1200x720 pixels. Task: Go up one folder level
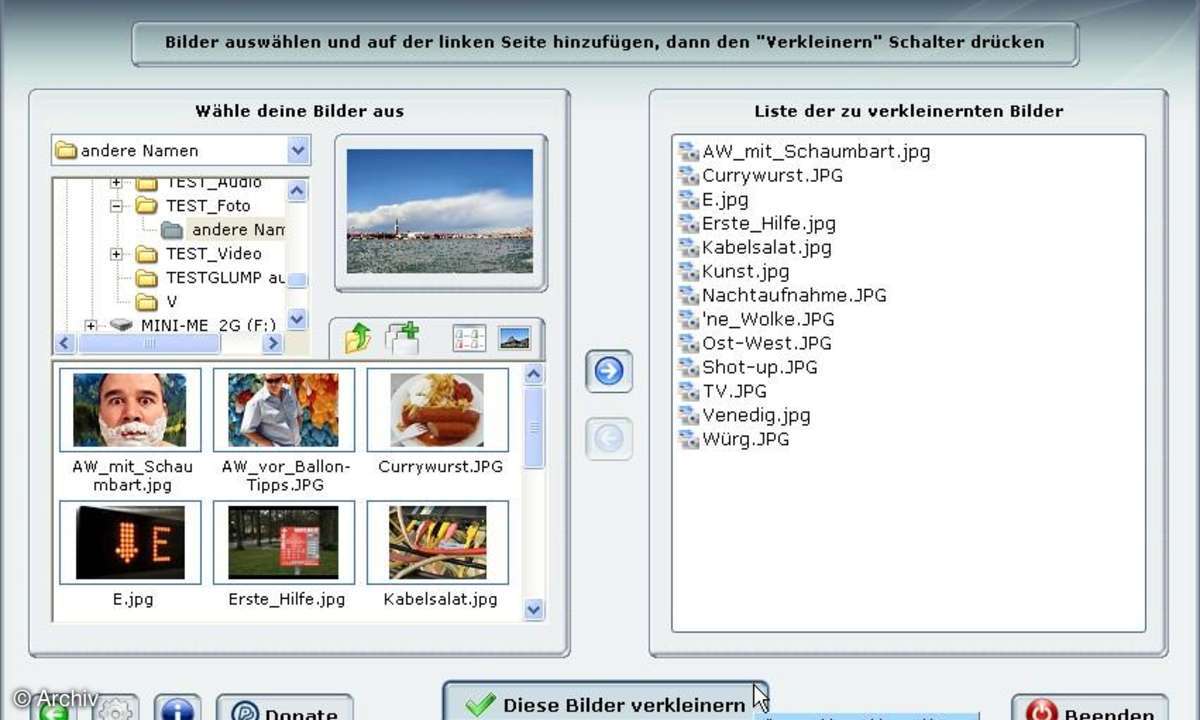point(357,339)
